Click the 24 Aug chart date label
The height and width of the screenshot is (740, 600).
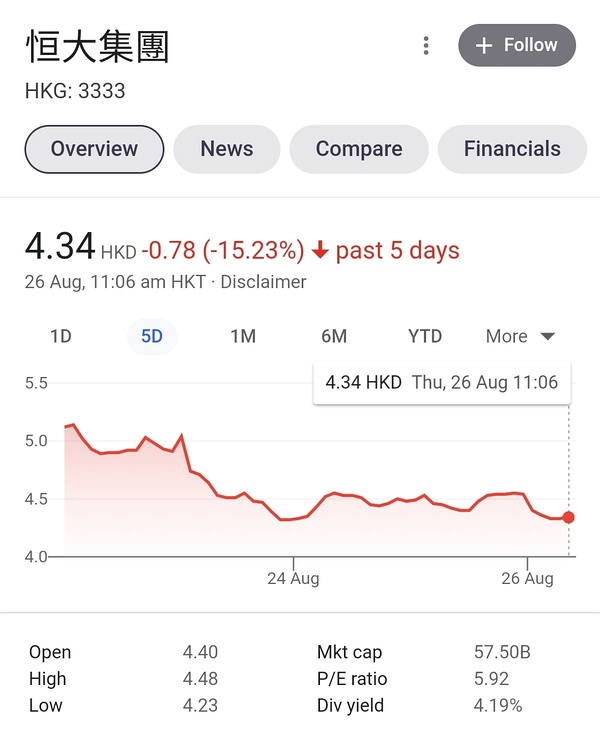click(293, 578)
